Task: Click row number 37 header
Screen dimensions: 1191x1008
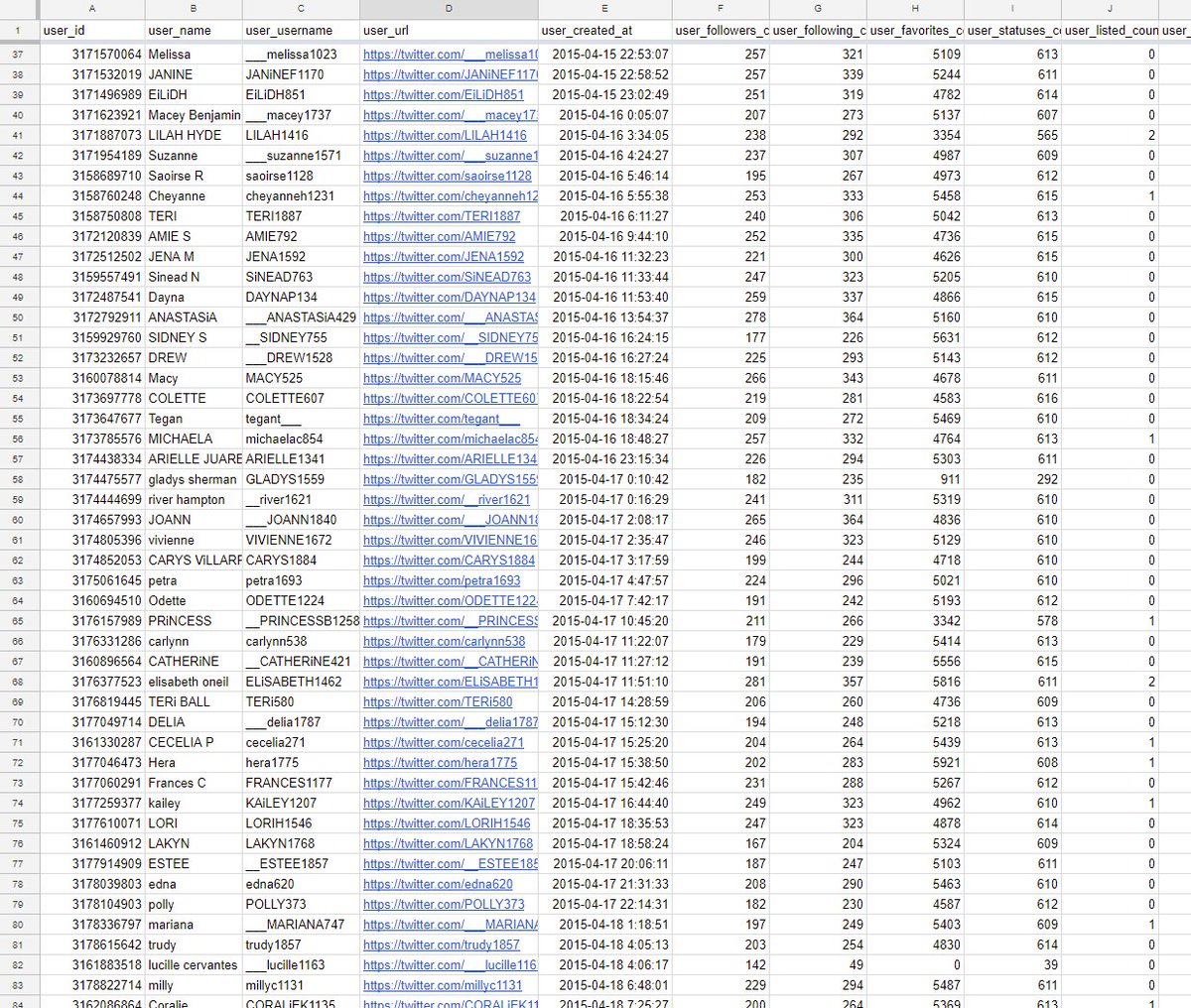Action: tap(19, 55)
